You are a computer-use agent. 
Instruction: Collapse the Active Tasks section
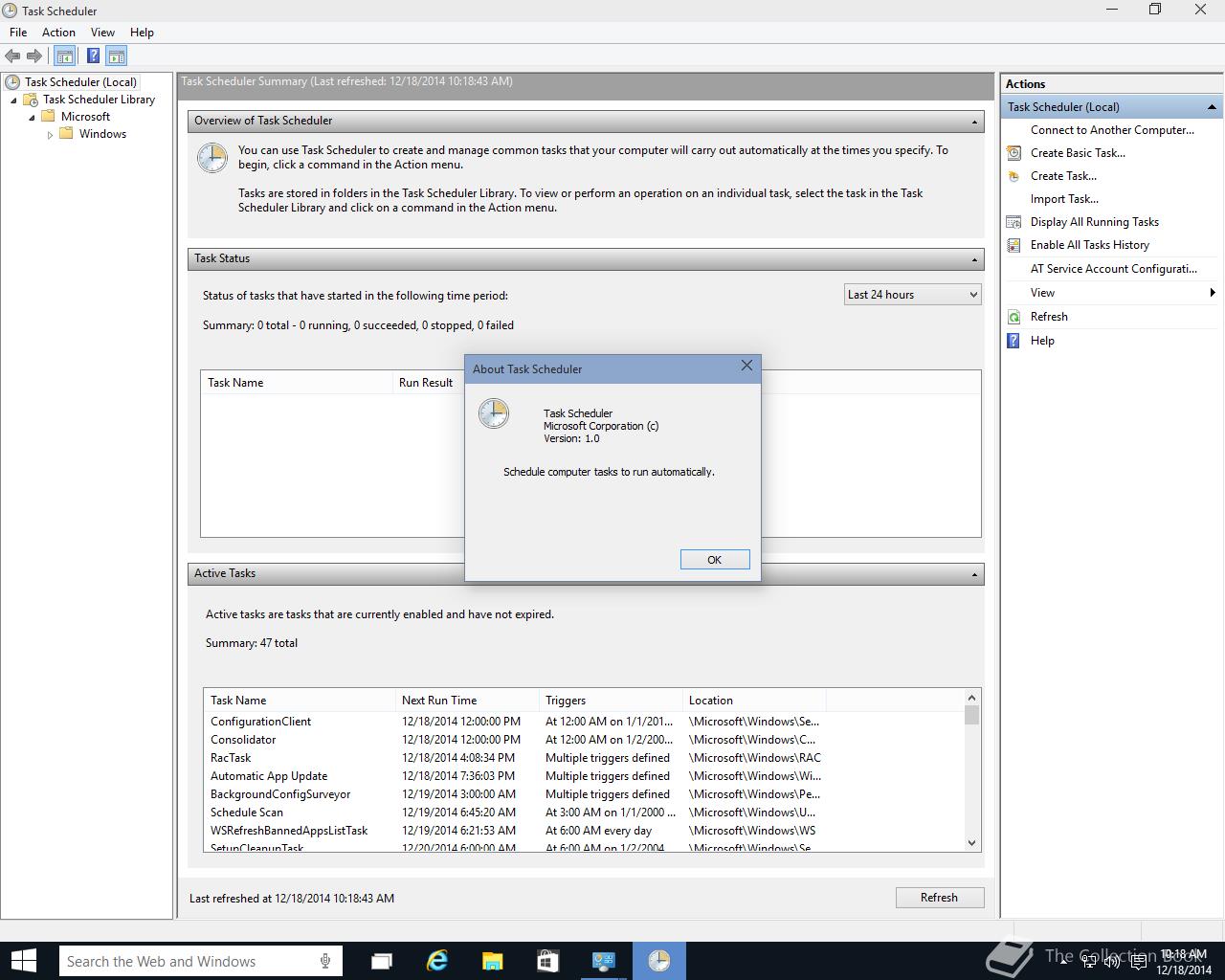point(974,574)
